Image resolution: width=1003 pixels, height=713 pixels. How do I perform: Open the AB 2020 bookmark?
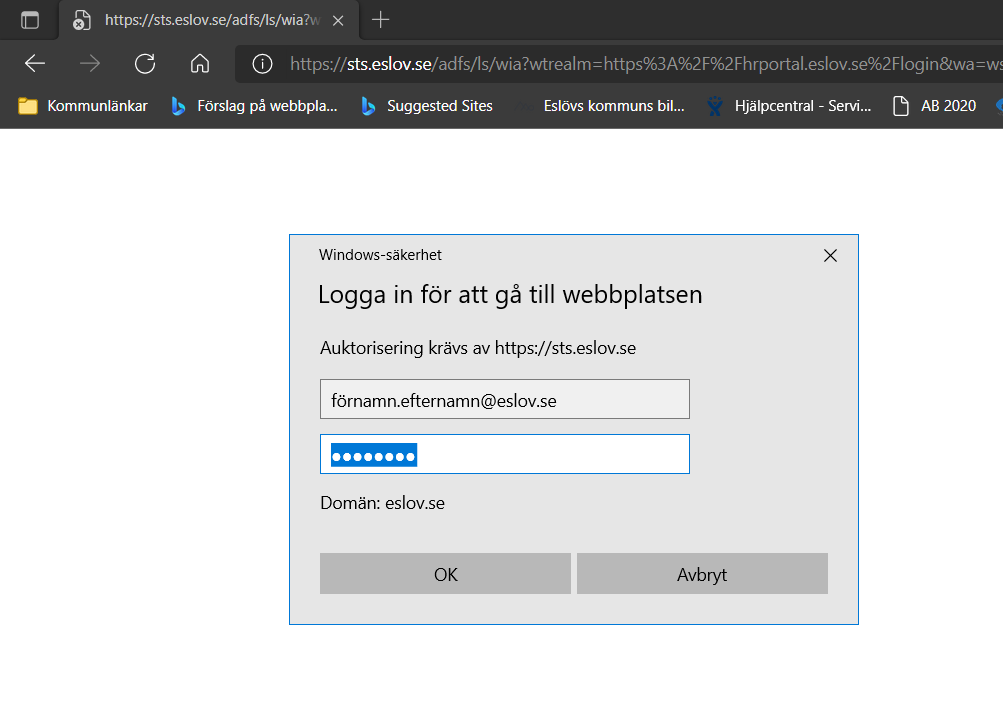[x=935, y=106]
